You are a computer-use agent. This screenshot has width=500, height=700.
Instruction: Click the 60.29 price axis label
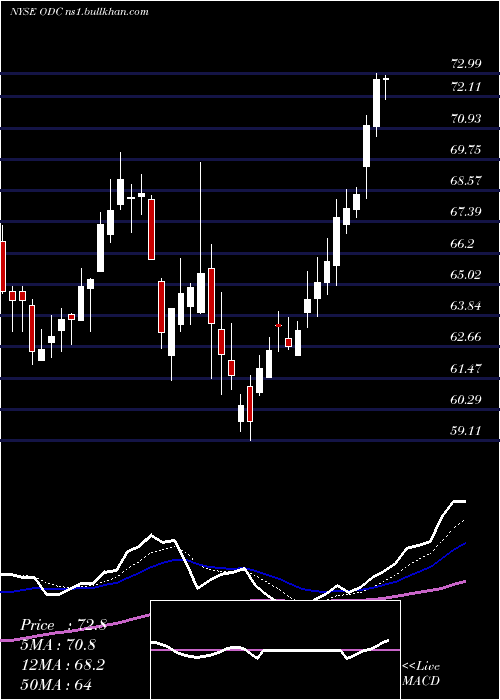pos(466,400)
